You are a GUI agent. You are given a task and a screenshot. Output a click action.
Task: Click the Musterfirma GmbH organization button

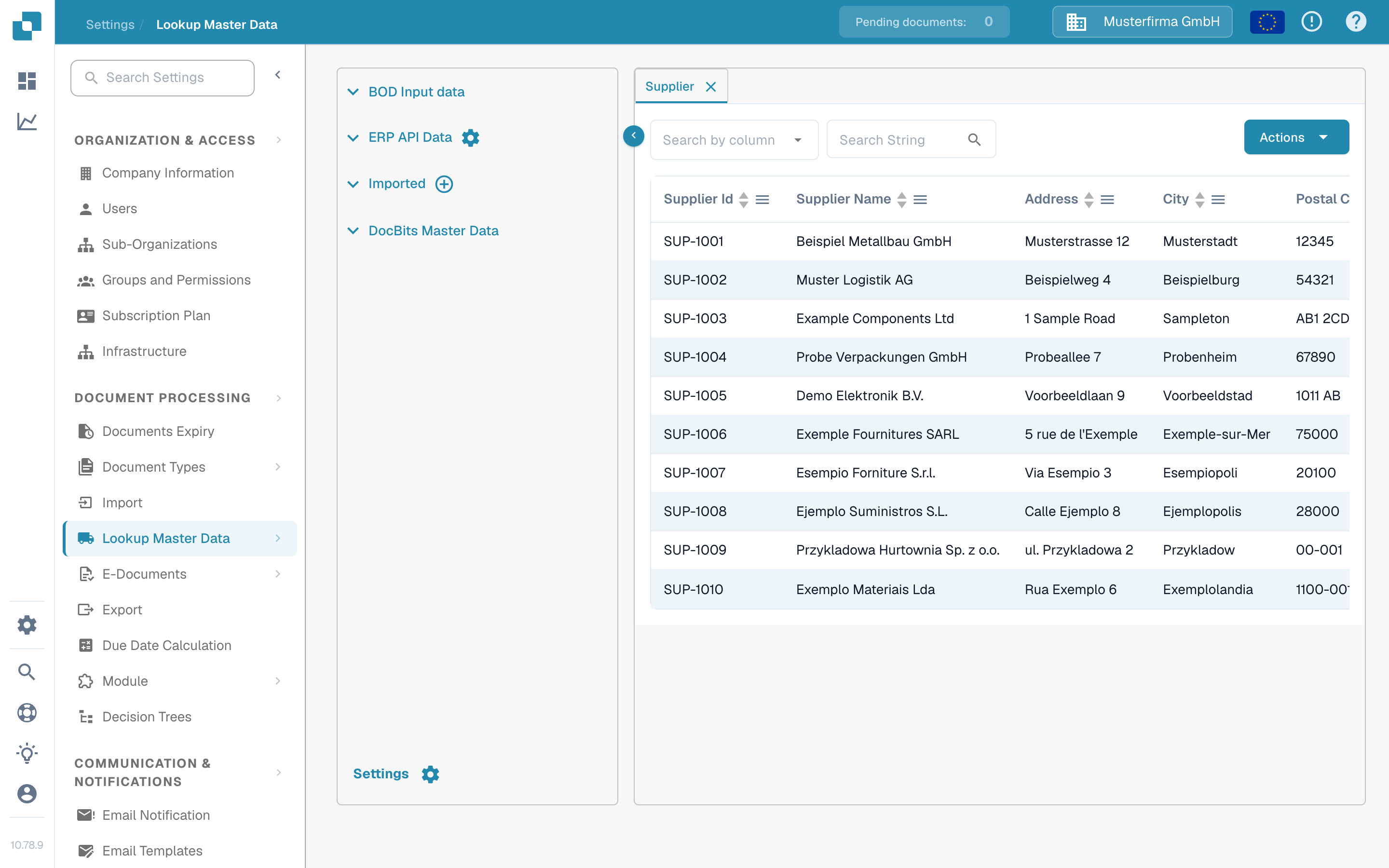pyautogui.click(x=1142, y=22)
